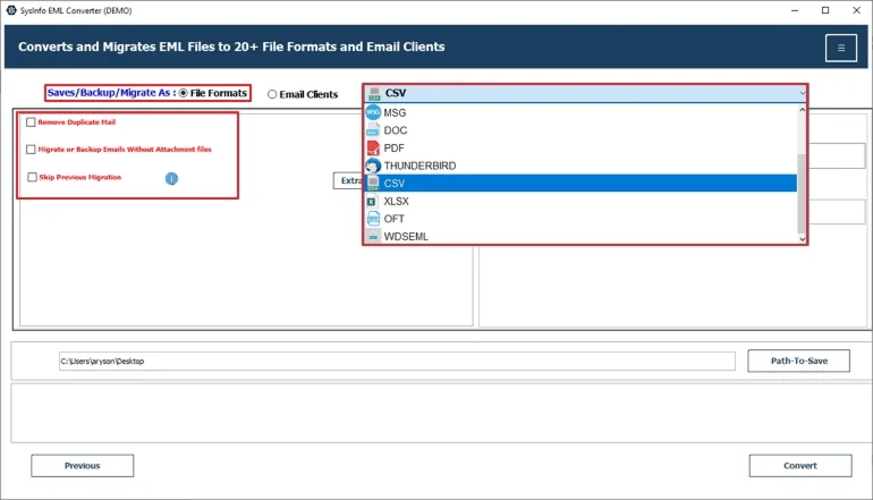The height and width of the screenshot is (500, 873).
Task: Enable the Remove Duplicate Mail checkbox
Action: [31, 122]
